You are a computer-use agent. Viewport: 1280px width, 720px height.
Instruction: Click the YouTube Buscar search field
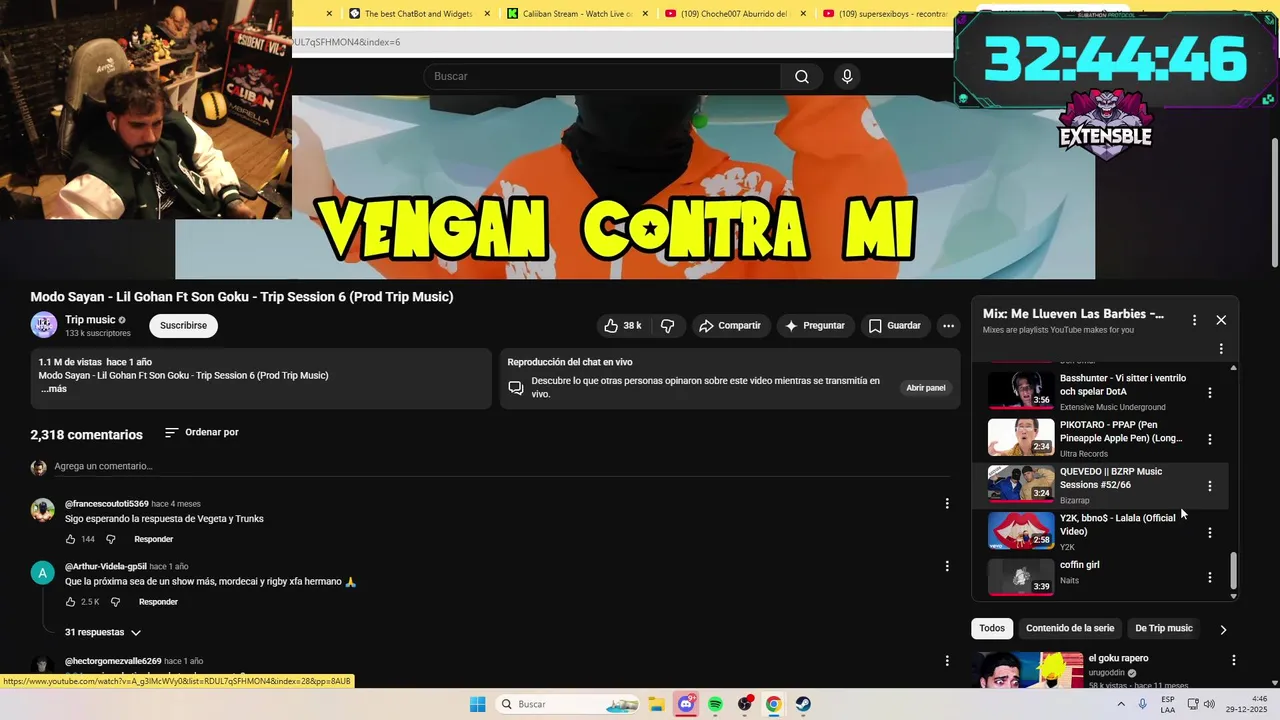coord(603,77)
